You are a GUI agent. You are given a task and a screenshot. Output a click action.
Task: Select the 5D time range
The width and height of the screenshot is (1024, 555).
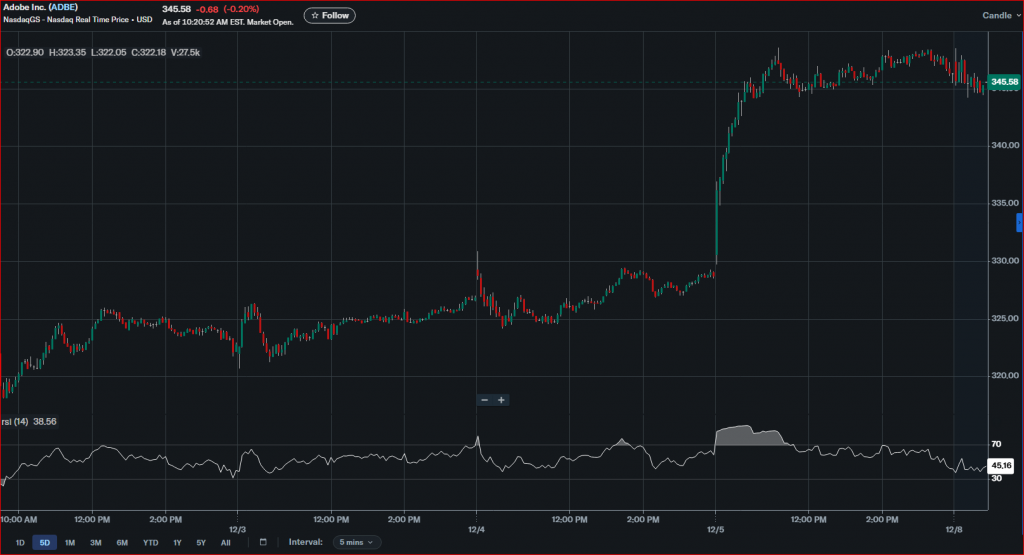pos(44,542)
